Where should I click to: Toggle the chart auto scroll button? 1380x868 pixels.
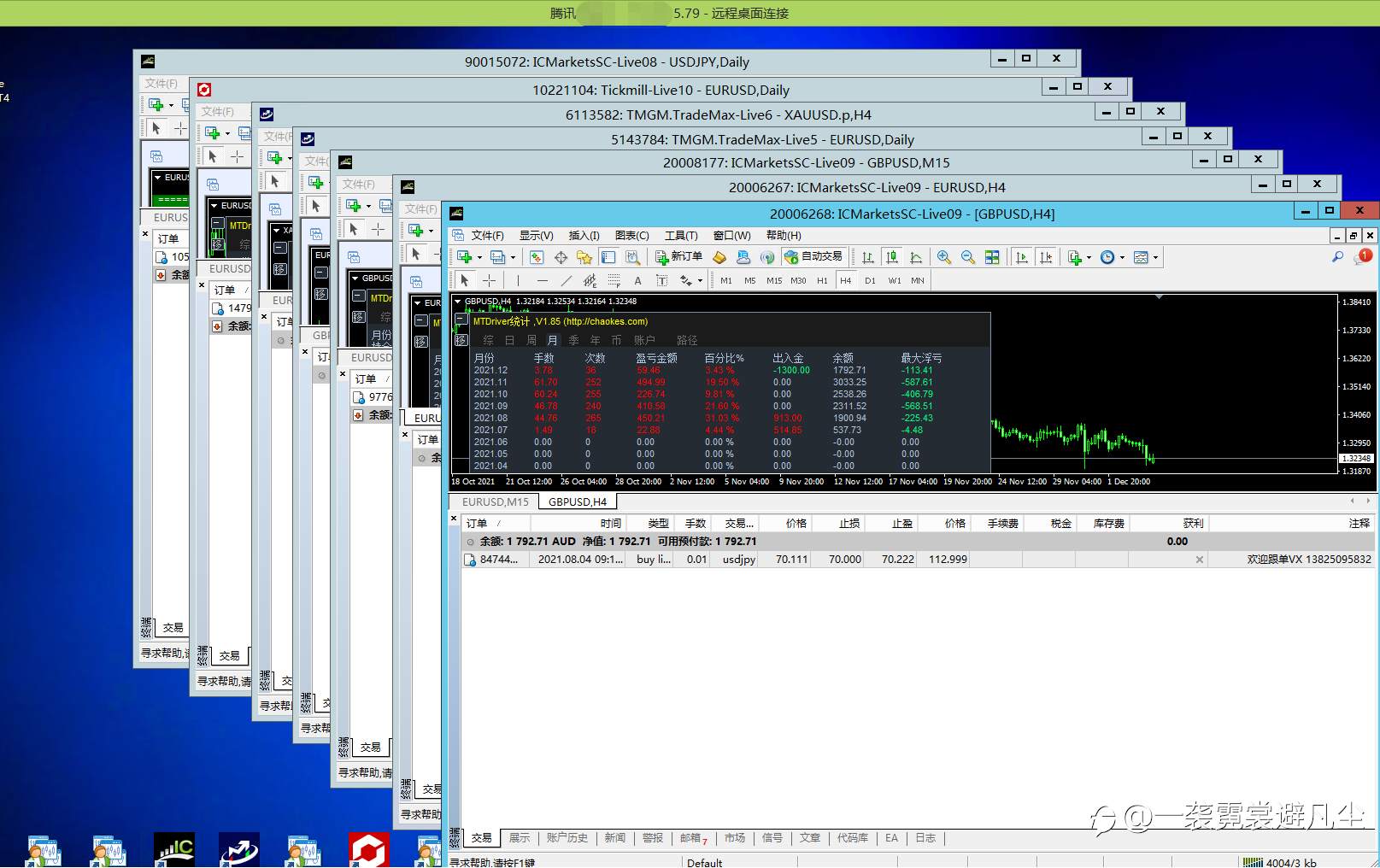click(1021, 257)
